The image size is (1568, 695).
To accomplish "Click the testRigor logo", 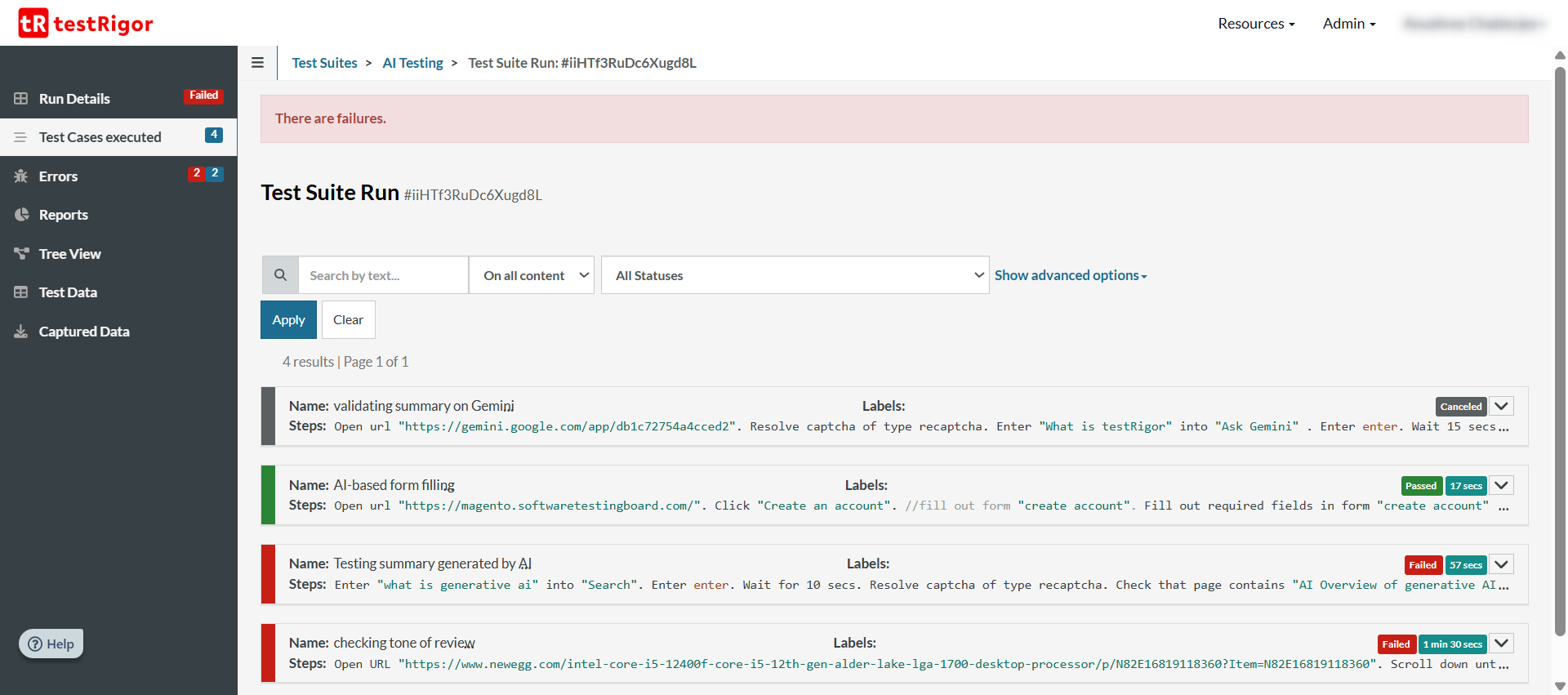I will coord(86,24).
